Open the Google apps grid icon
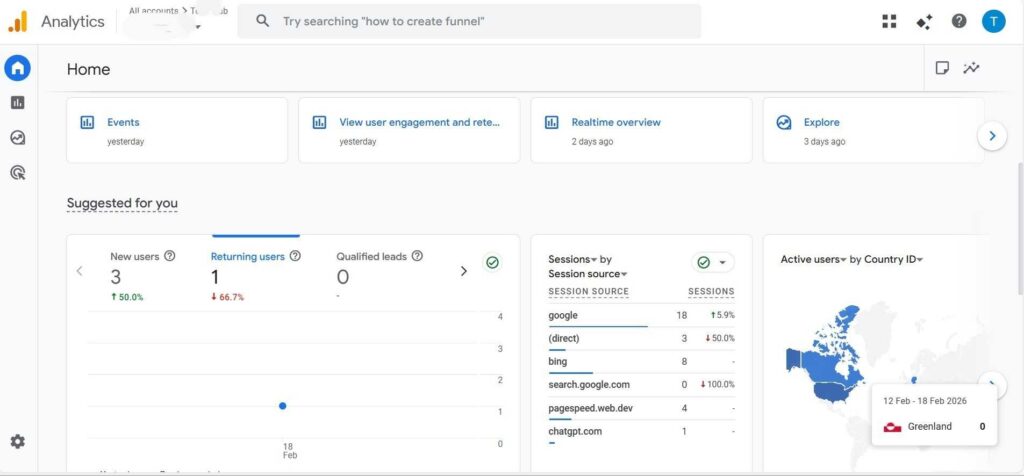 click(x=889, y=22)
